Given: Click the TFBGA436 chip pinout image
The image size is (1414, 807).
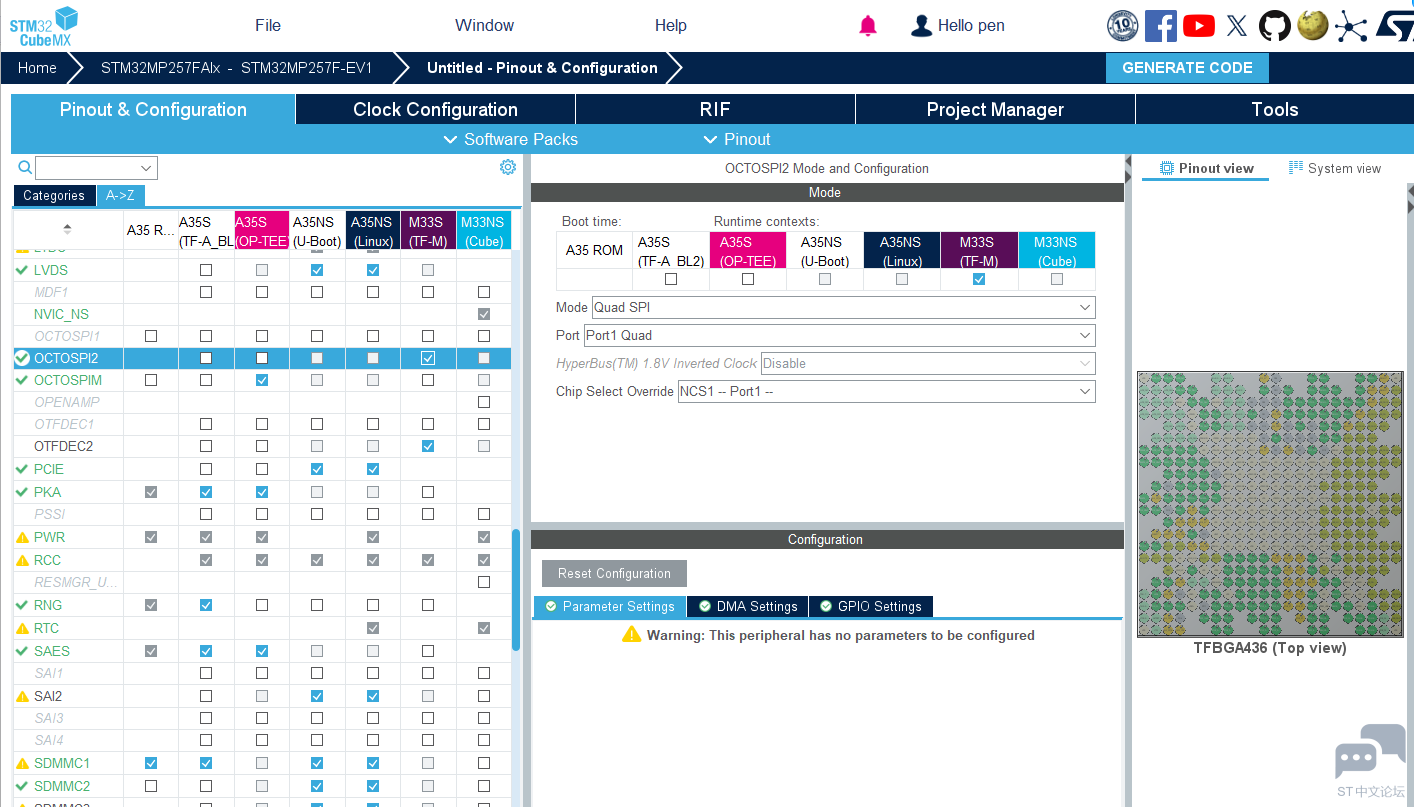Looking at the screenshot, I should click(x=1270, y=504).
